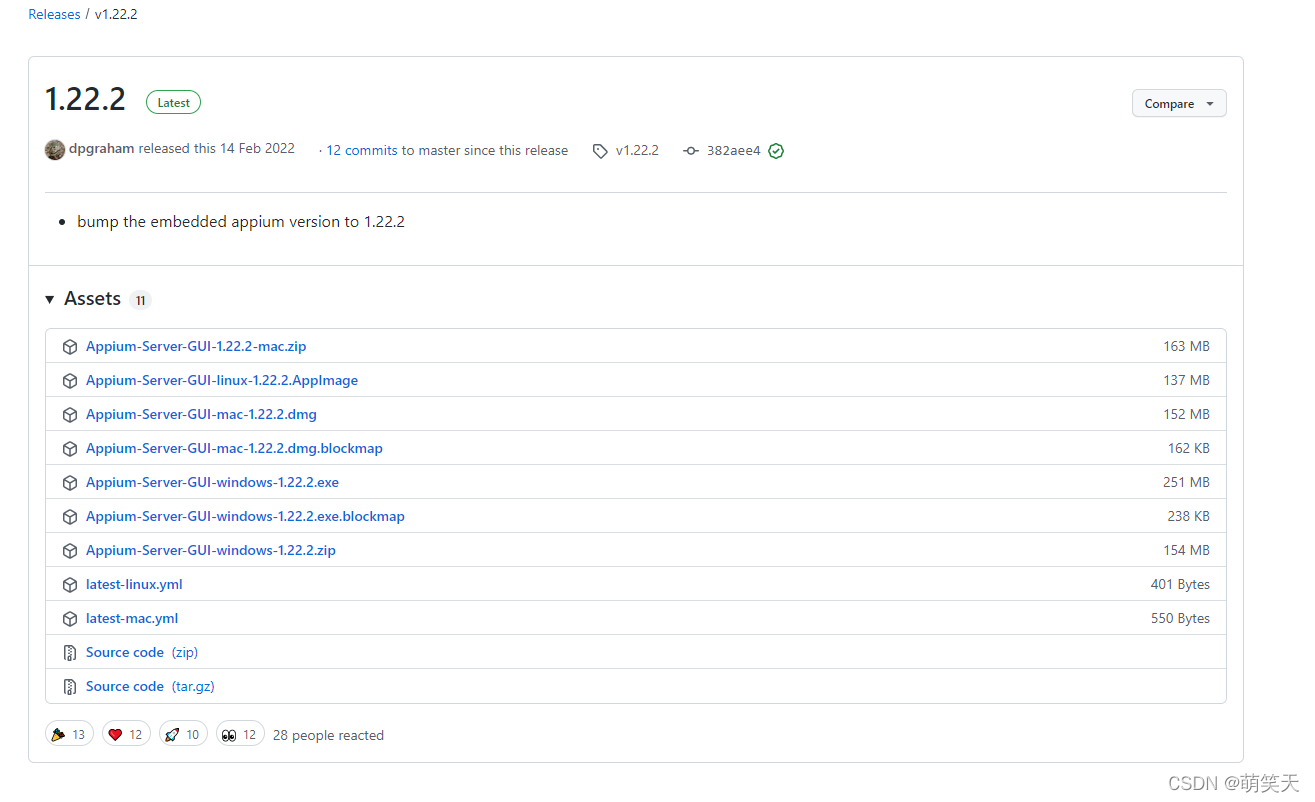Download latest-linux.yml

[x=134, y=584]
